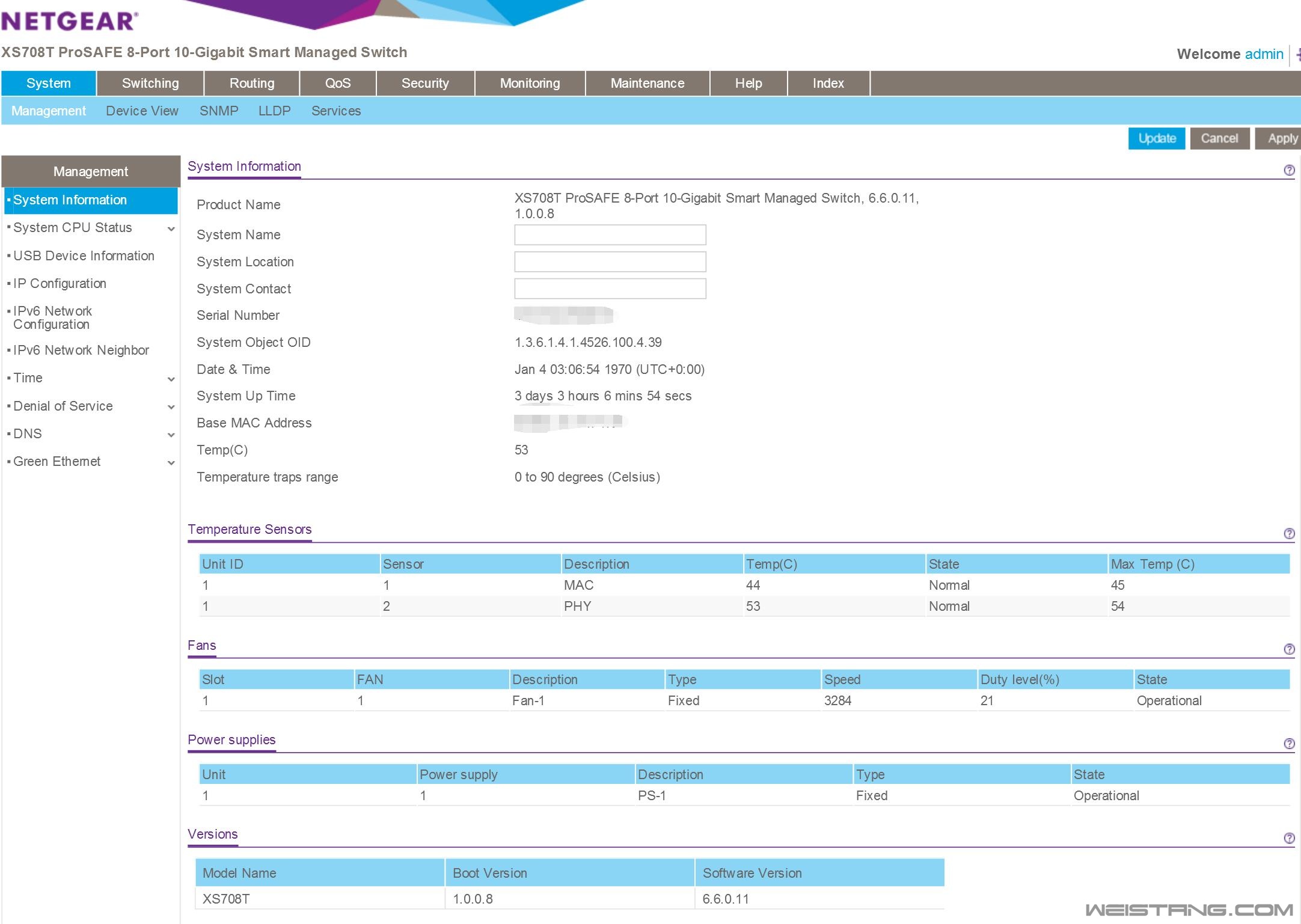Viewport: 1301px width, 924px height.
Task: Open Time sidebar item
Action: 28,378
